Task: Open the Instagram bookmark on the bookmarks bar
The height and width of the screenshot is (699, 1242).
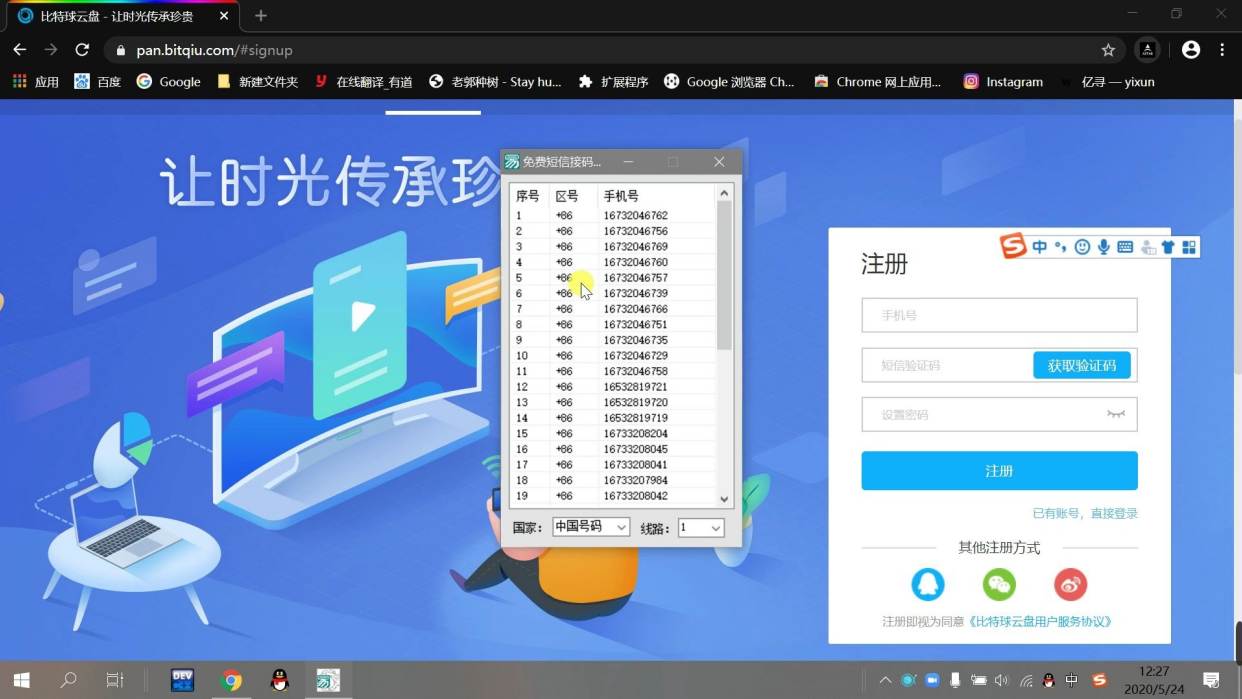Action: pos(1003,82)
